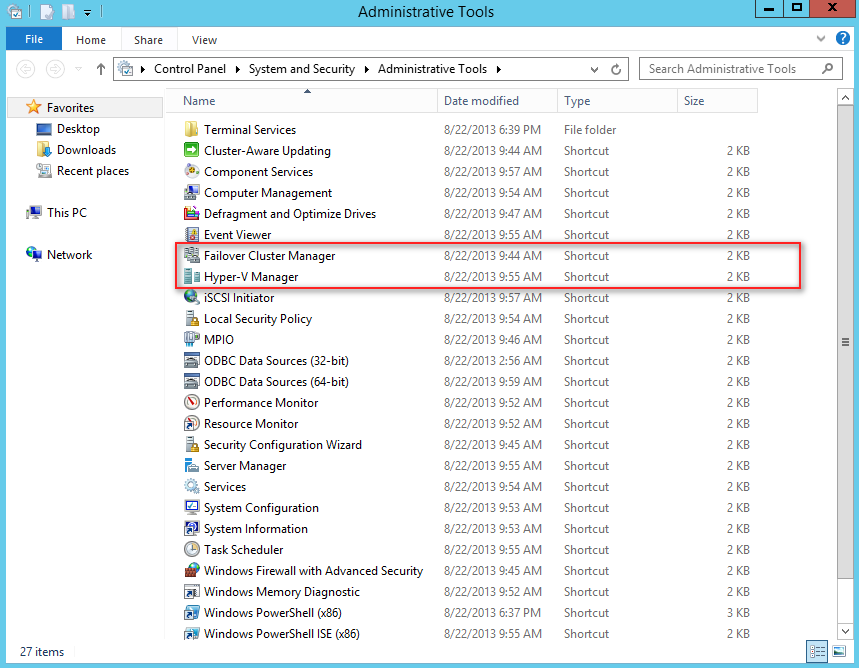The image size is (859, 668).
Task: Click the vertical scrollbar thumb
Action: [845, 341]
